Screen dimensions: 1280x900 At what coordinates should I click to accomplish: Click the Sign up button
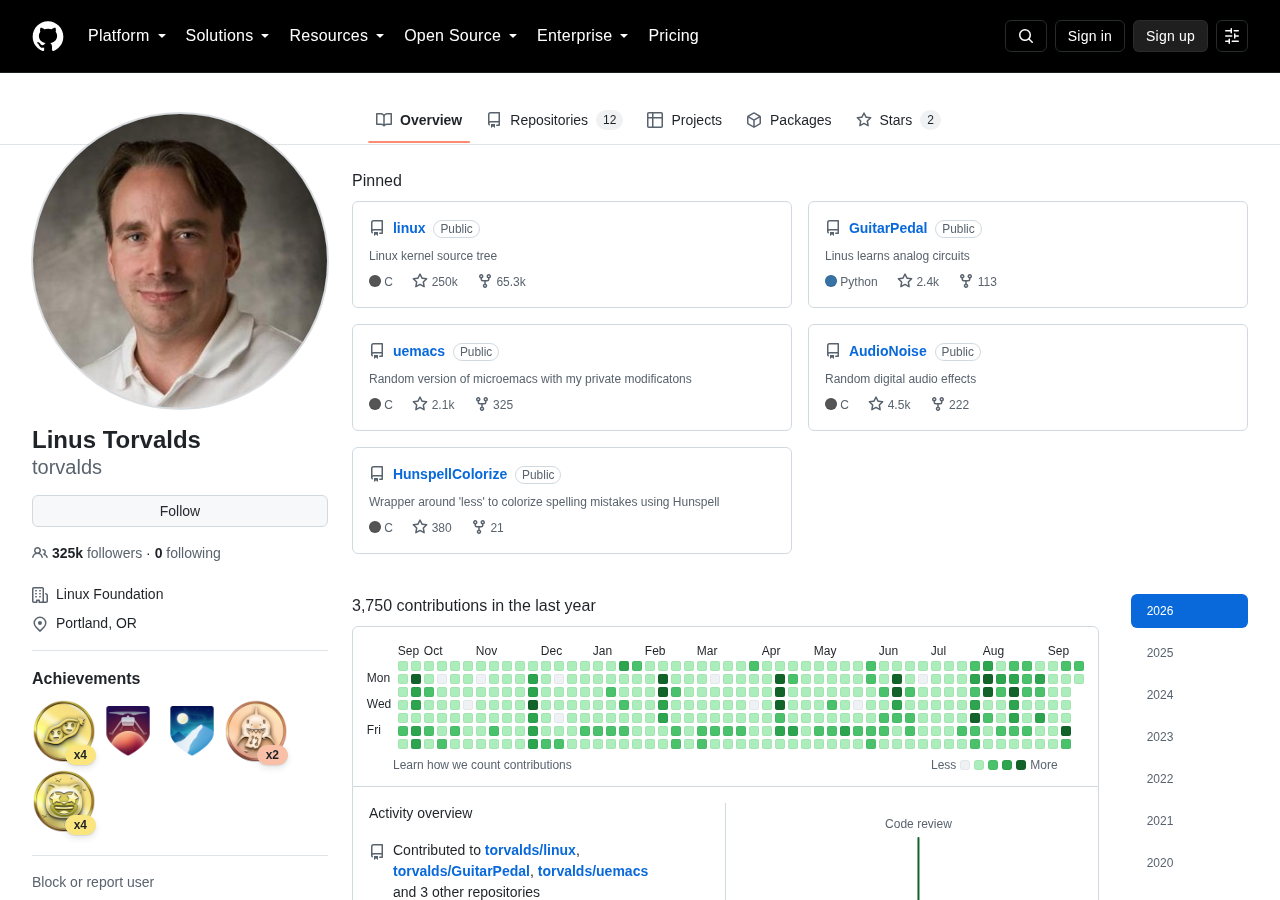[1170, 36]
